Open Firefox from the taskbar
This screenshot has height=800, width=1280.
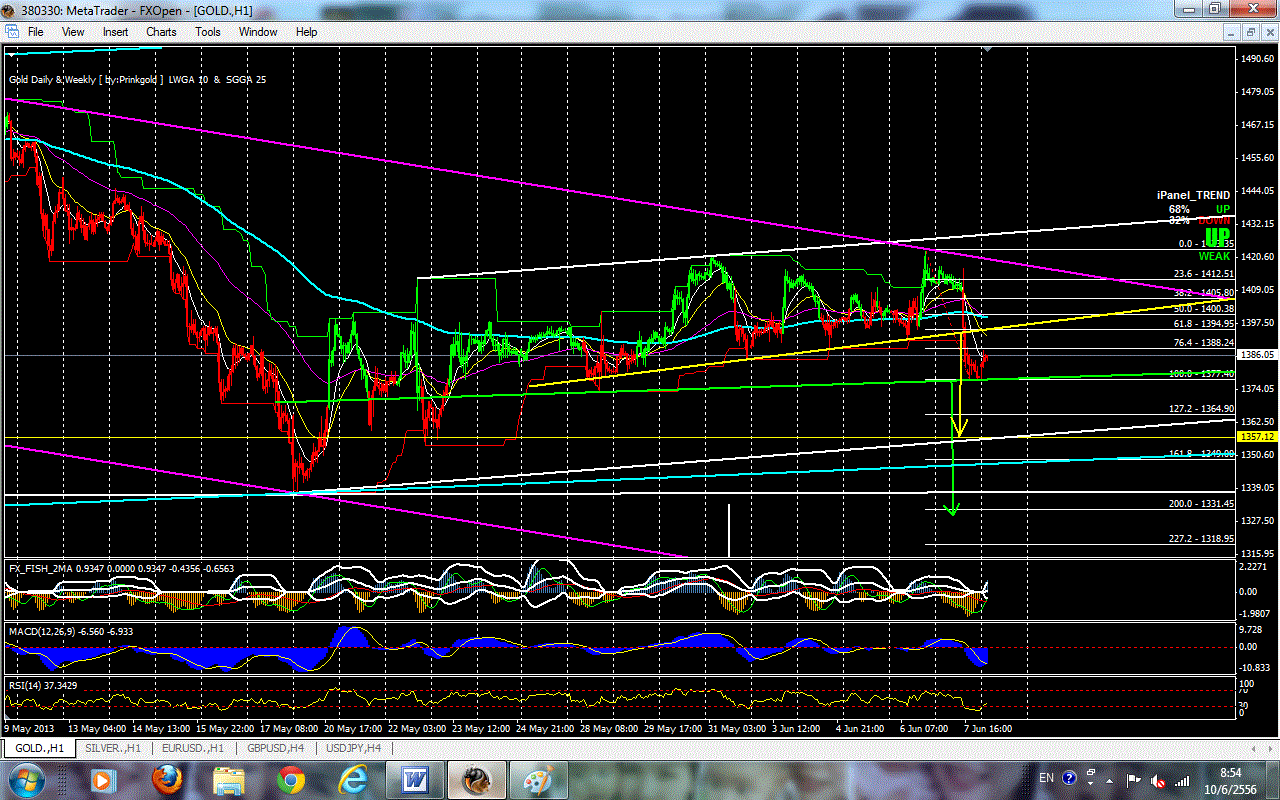coord(166,779)
